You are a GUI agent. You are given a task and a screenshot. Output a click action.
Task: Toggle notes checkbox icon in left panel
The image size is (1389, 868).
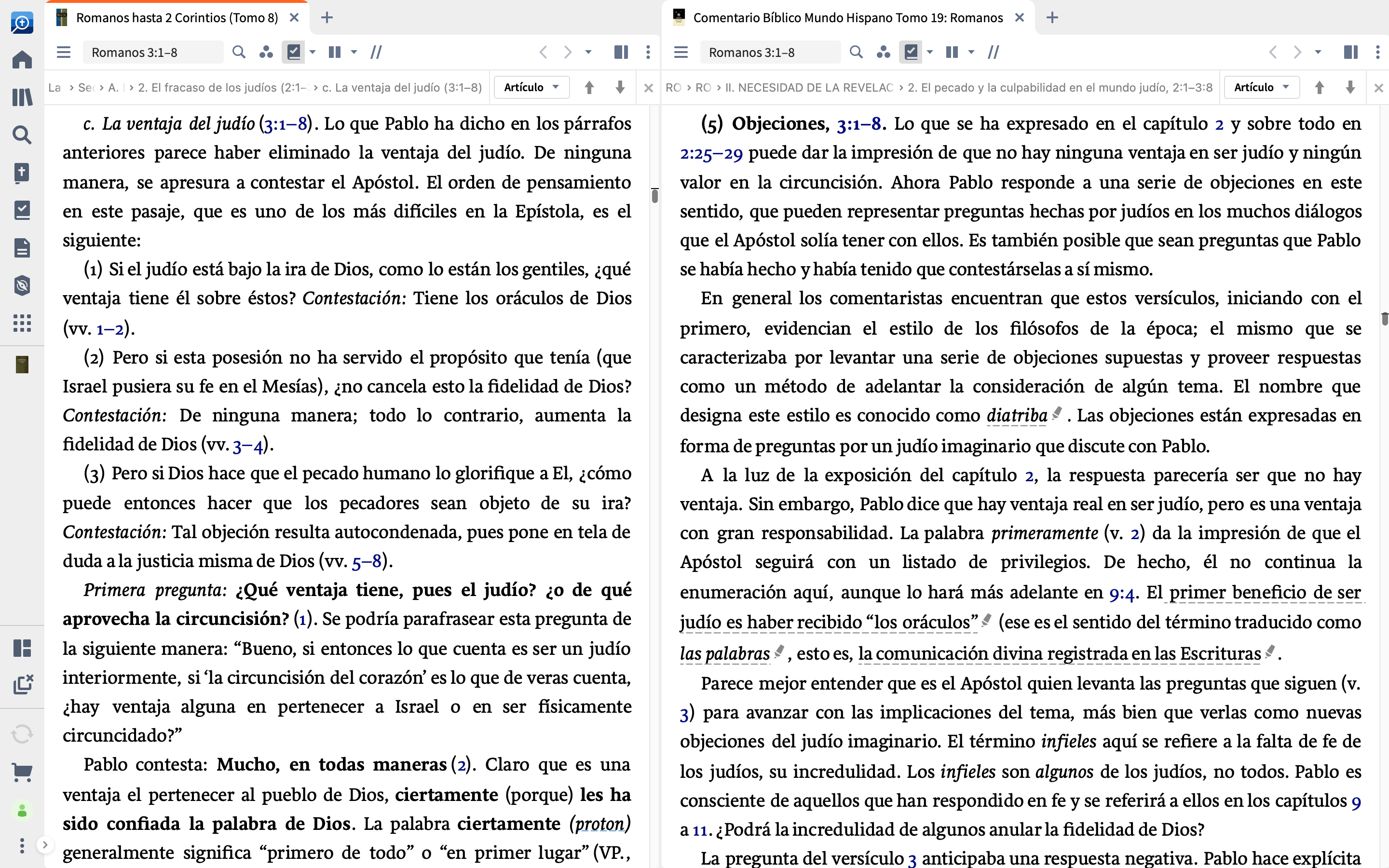[293, 52]
